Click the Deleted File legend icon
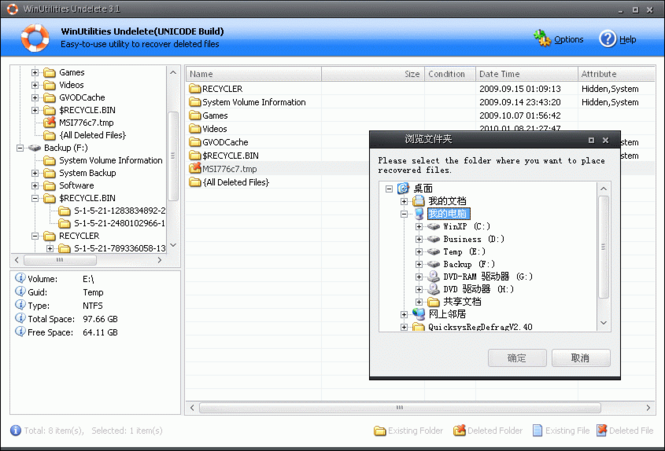Screen dimensions: 665x451 pyautogui.click(x=602, y=431)
